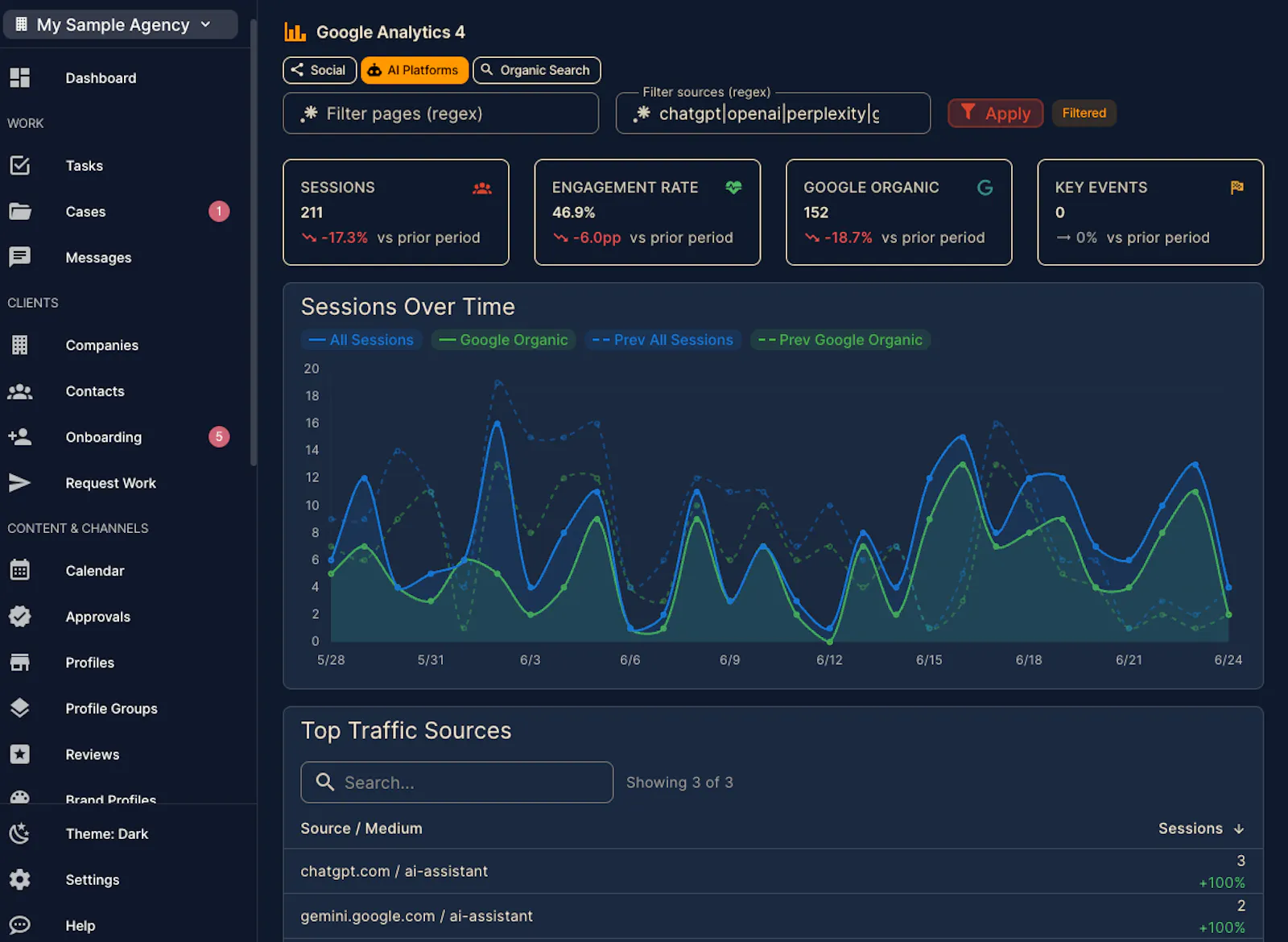This screenshot has width=1288, height=942.
Task: Toggle the Prev All Sessions legend series
Action: pyautogui.click(x=663, y=340)
